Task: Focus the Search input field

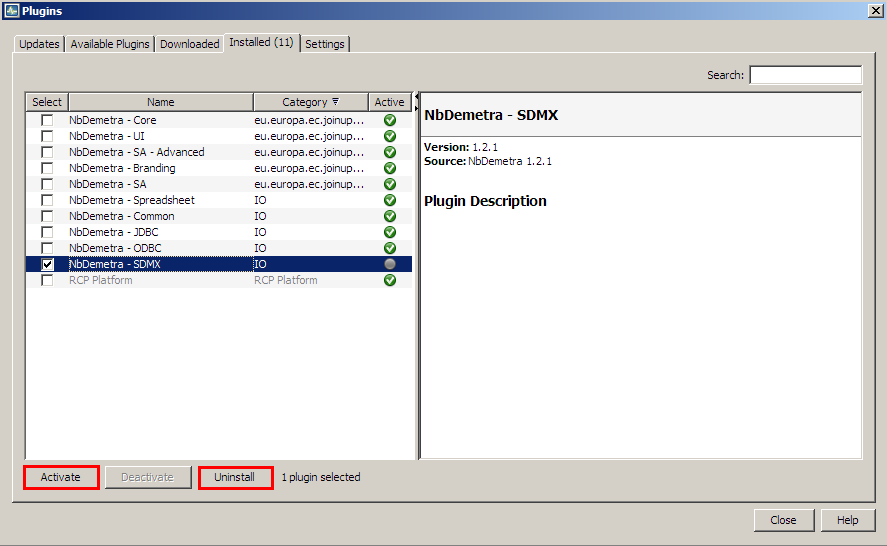Action: [805, 75]
